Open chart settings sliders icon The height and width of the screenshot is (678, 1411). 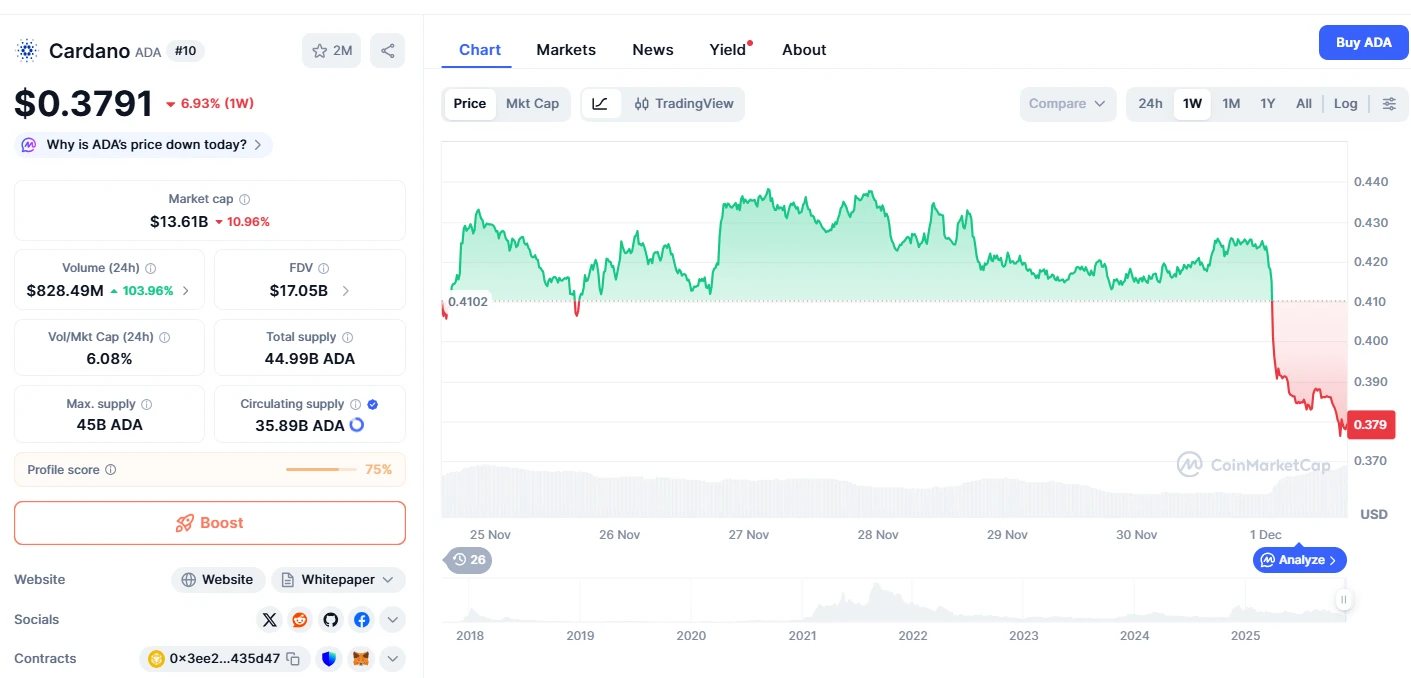click(1389, 104)
